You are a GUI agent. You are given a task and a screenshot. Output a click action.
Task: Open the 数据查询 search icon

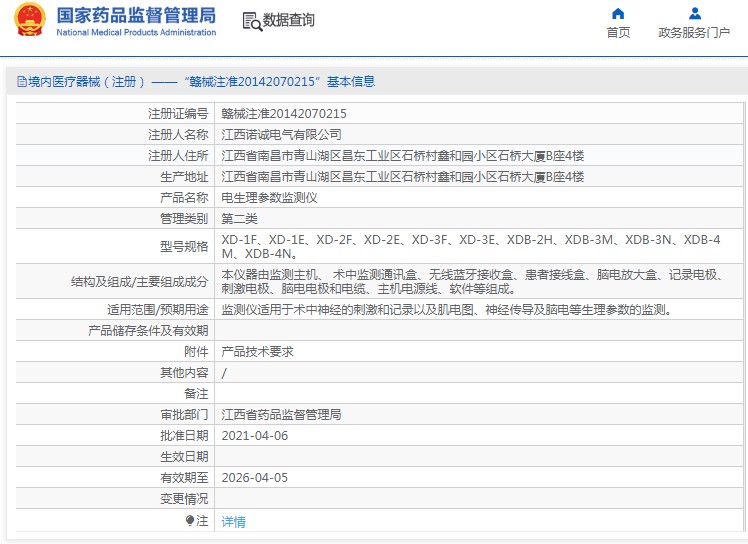point(252,21)
